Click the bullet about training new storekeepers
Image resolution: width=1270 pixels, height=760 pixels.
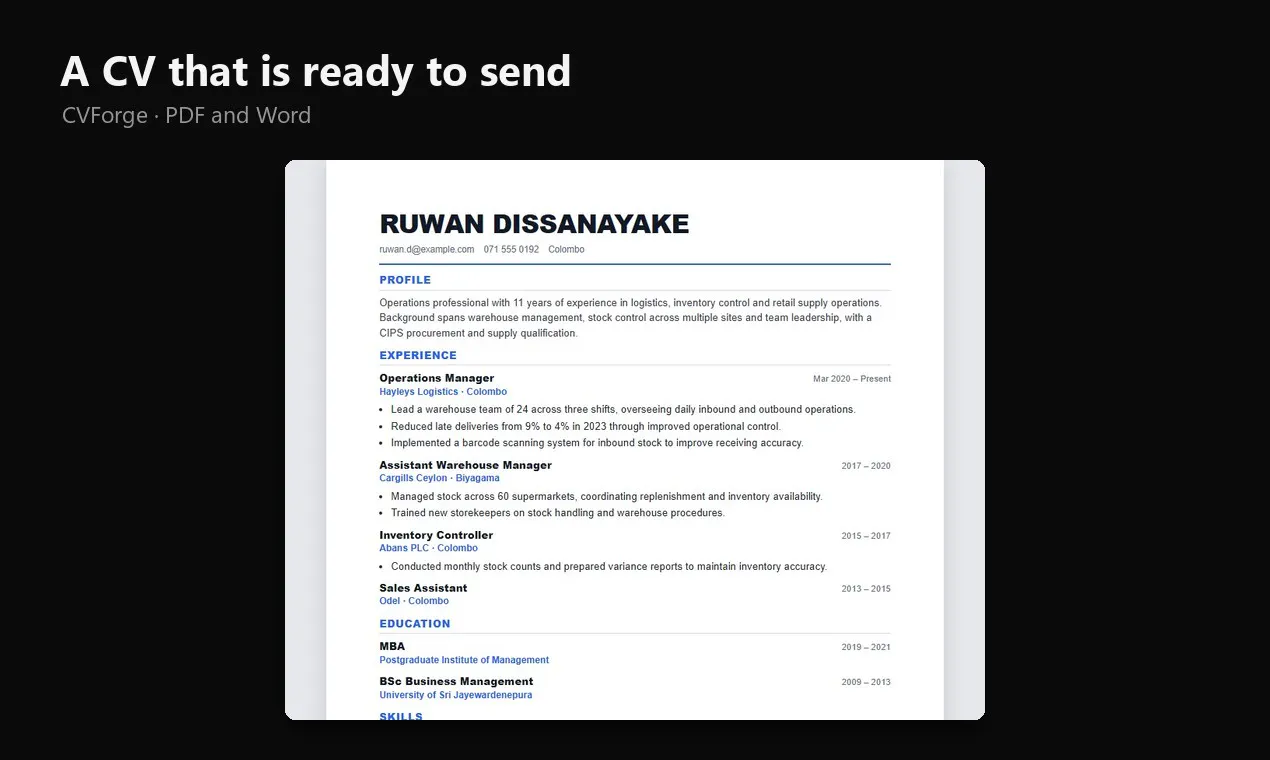click(558, 513)
